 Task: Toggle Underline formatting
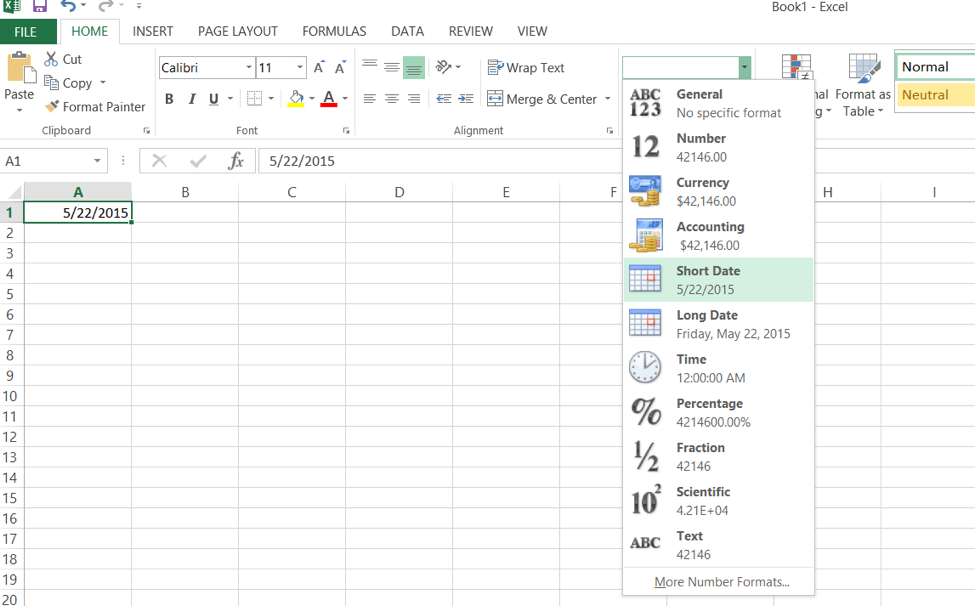coord(214,99)
